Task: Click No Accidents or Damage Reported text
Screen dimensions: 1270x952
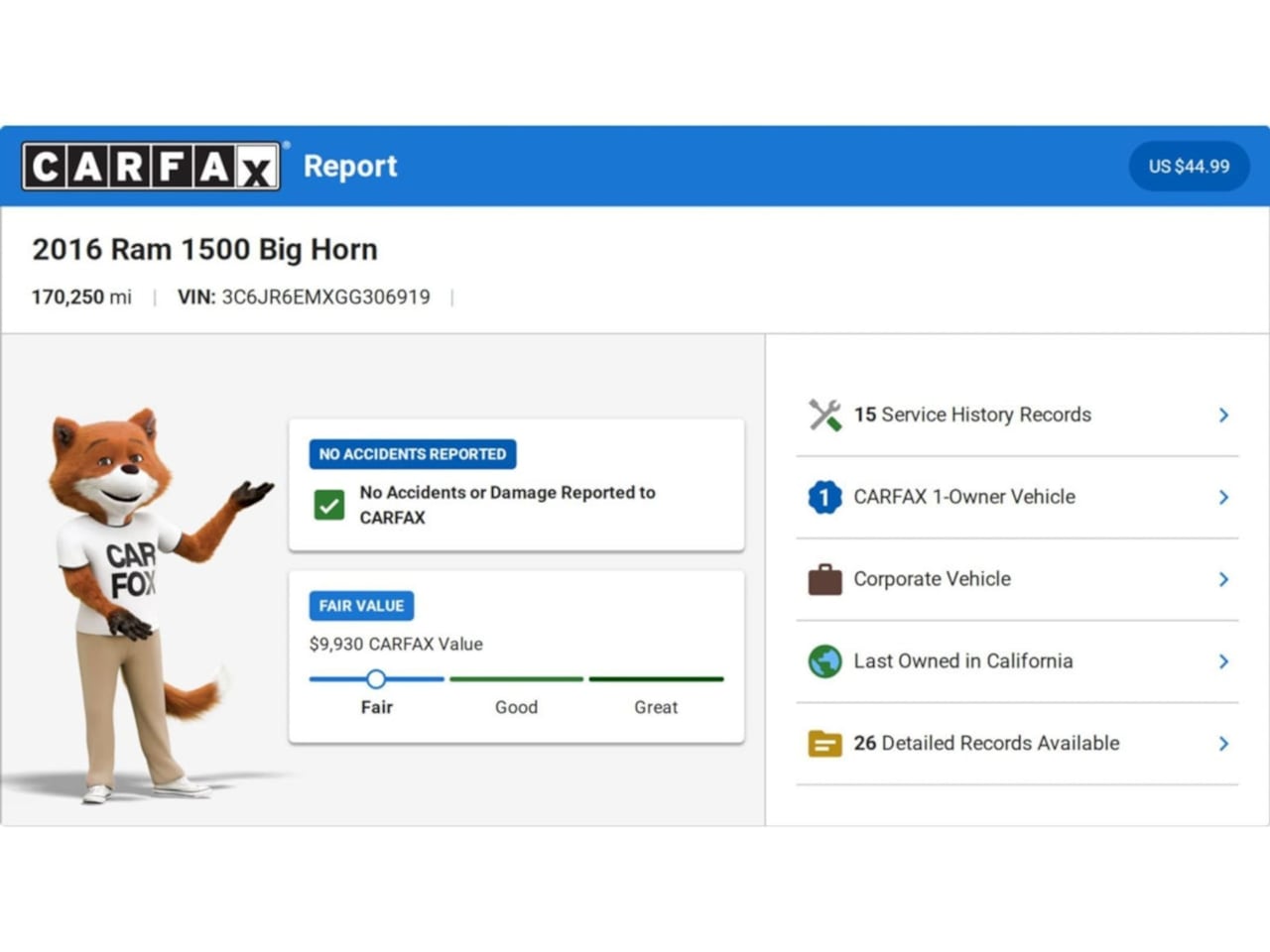Action: (x=507, y=505)
